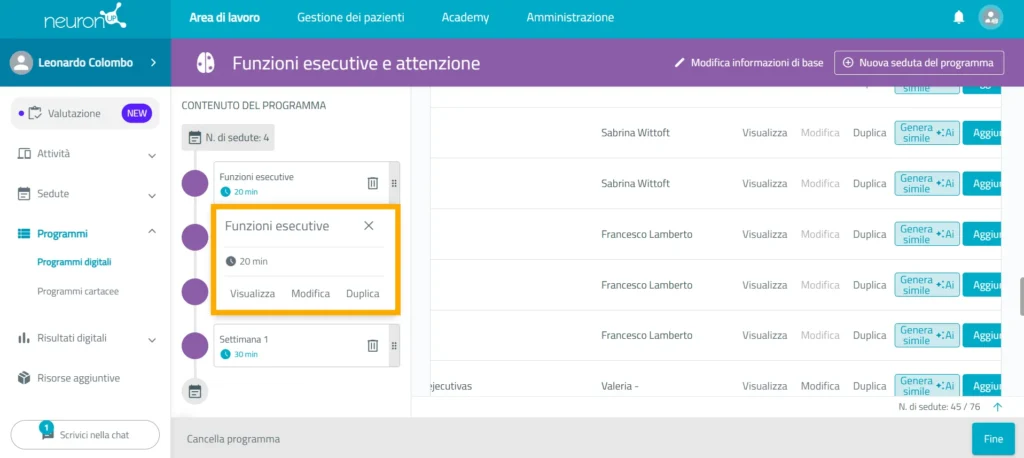Screen dimensions: 1024x458
Task: Click the chat bubble icon with badge
Action: (x=47, y=433)
